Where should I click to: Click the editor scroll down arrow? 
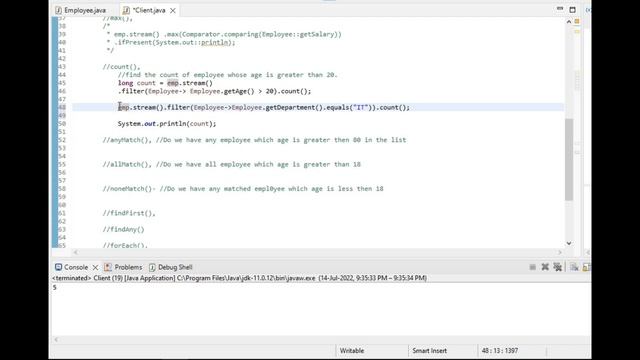click(569, 243)
